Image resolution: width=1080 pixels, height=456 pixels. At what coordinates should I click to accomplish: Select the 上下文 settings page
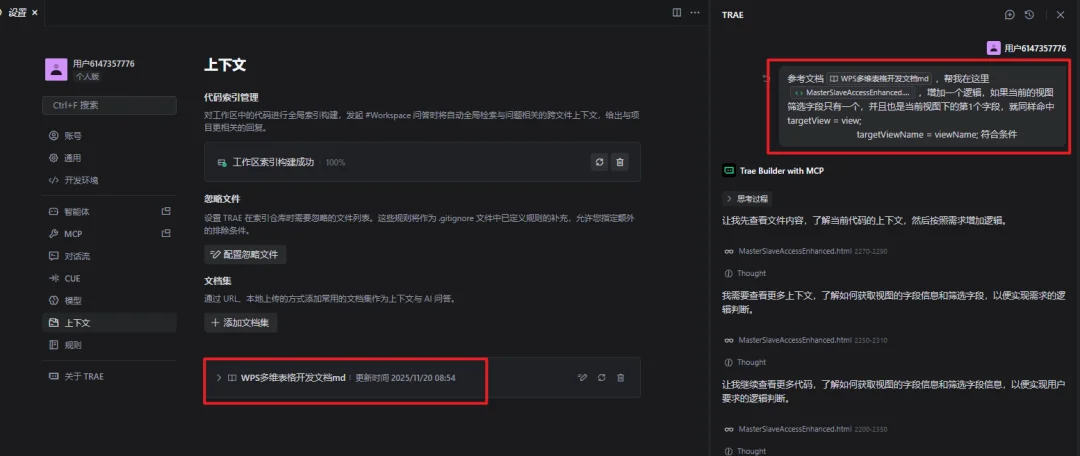point(109,322)
